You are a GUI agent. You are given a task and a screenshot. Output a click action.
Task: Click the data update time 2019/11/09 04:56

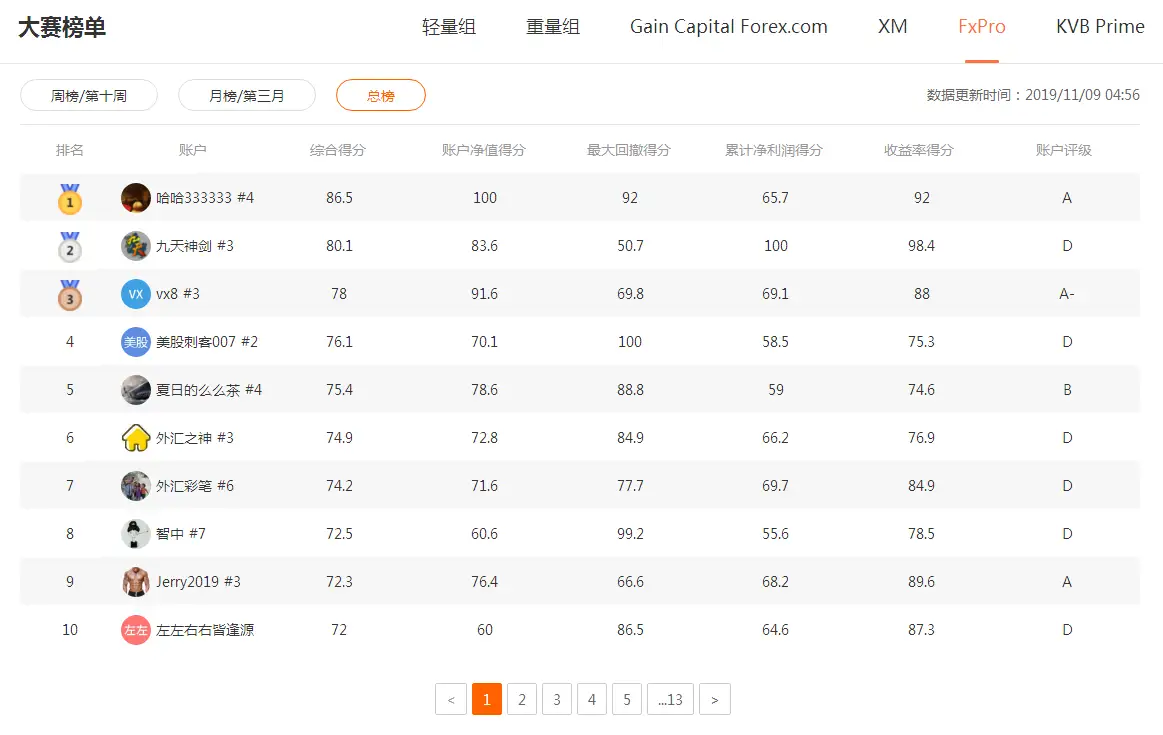[x=1082, y=95]
